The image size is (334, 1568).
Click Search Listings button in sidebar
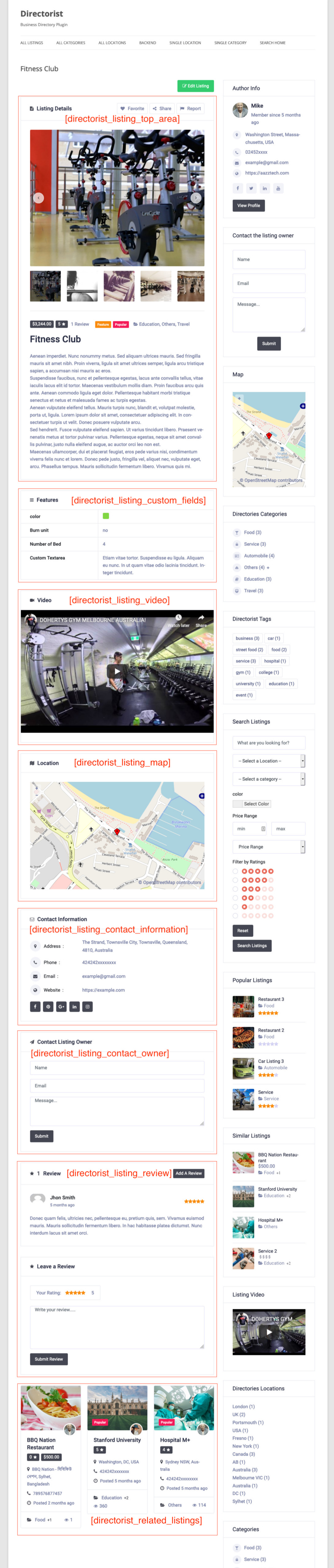[x=252, y=946]
